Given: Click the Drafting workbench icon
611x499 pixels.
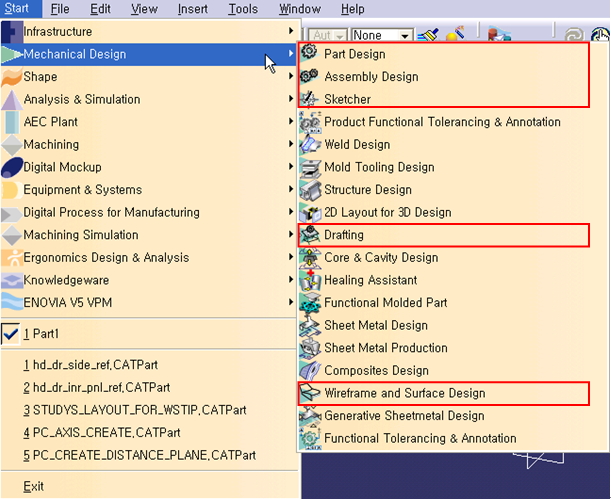Looking at the screenshot, I should pyautogui.click(x=310, y=235).
